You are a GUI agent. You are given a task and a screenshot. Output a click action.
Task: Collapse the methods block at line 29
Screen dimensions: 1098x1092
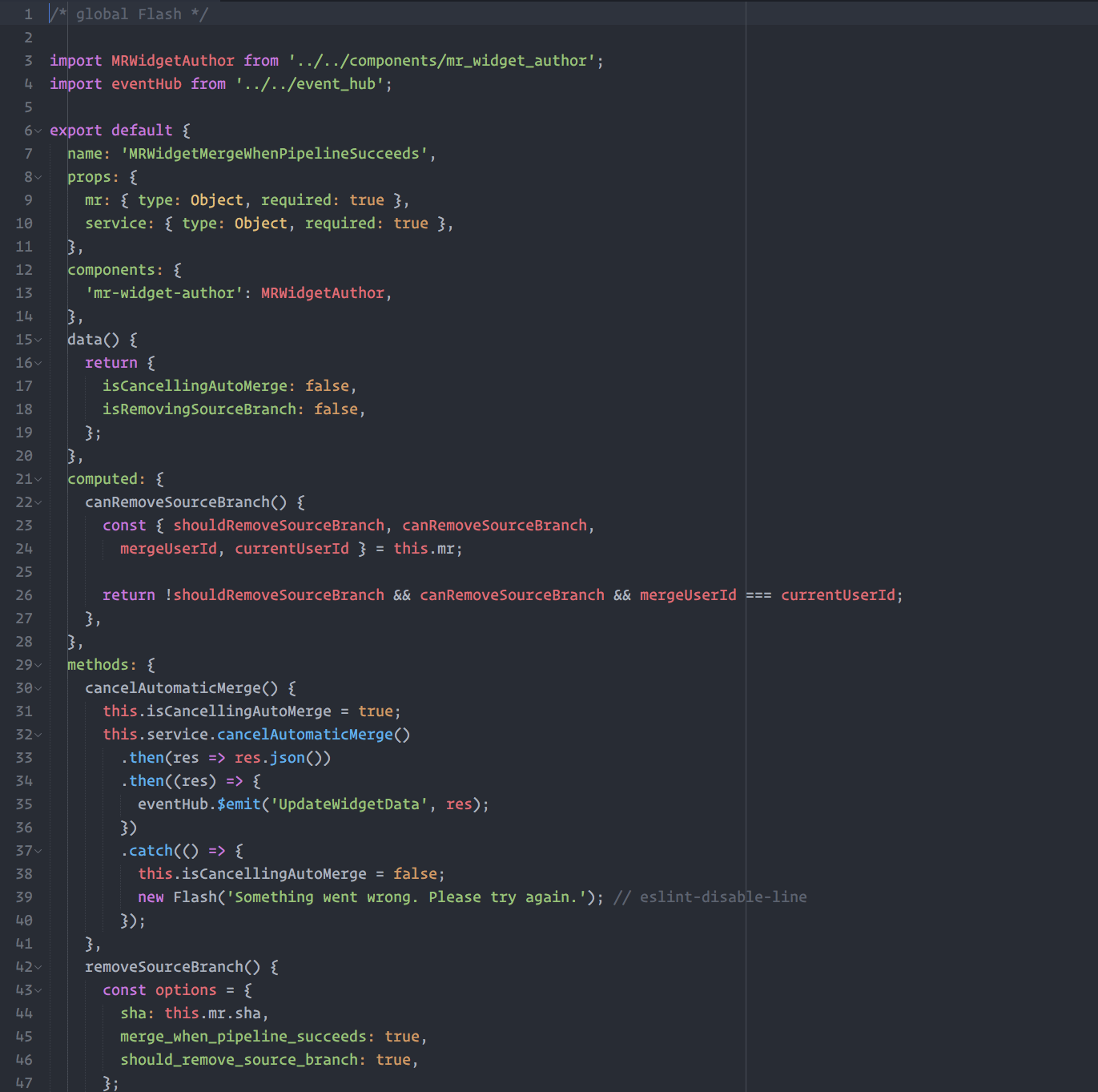coord(38,665)
